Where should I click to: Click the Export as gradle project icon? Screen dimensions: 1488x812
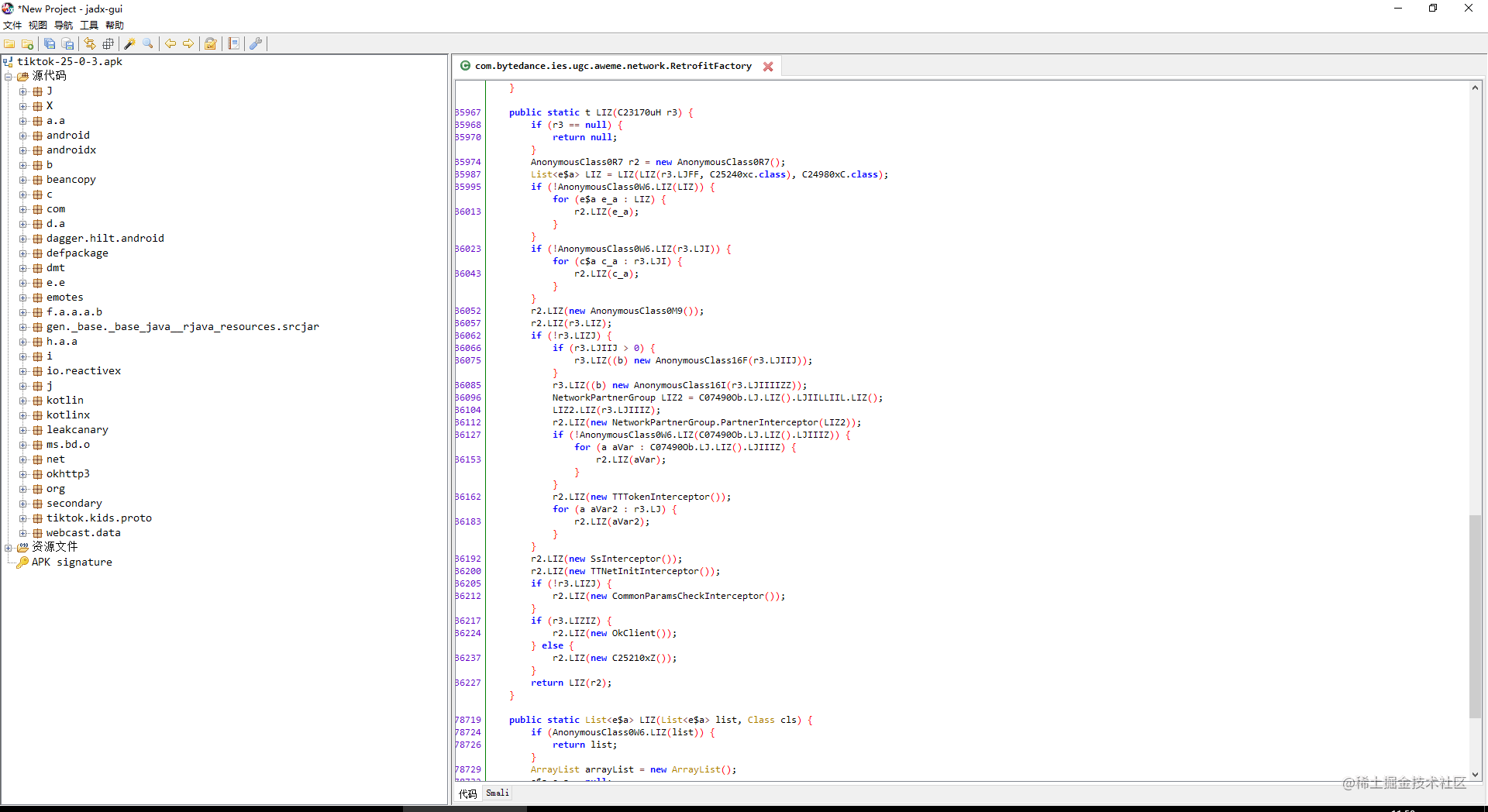[x=68, y=44]
